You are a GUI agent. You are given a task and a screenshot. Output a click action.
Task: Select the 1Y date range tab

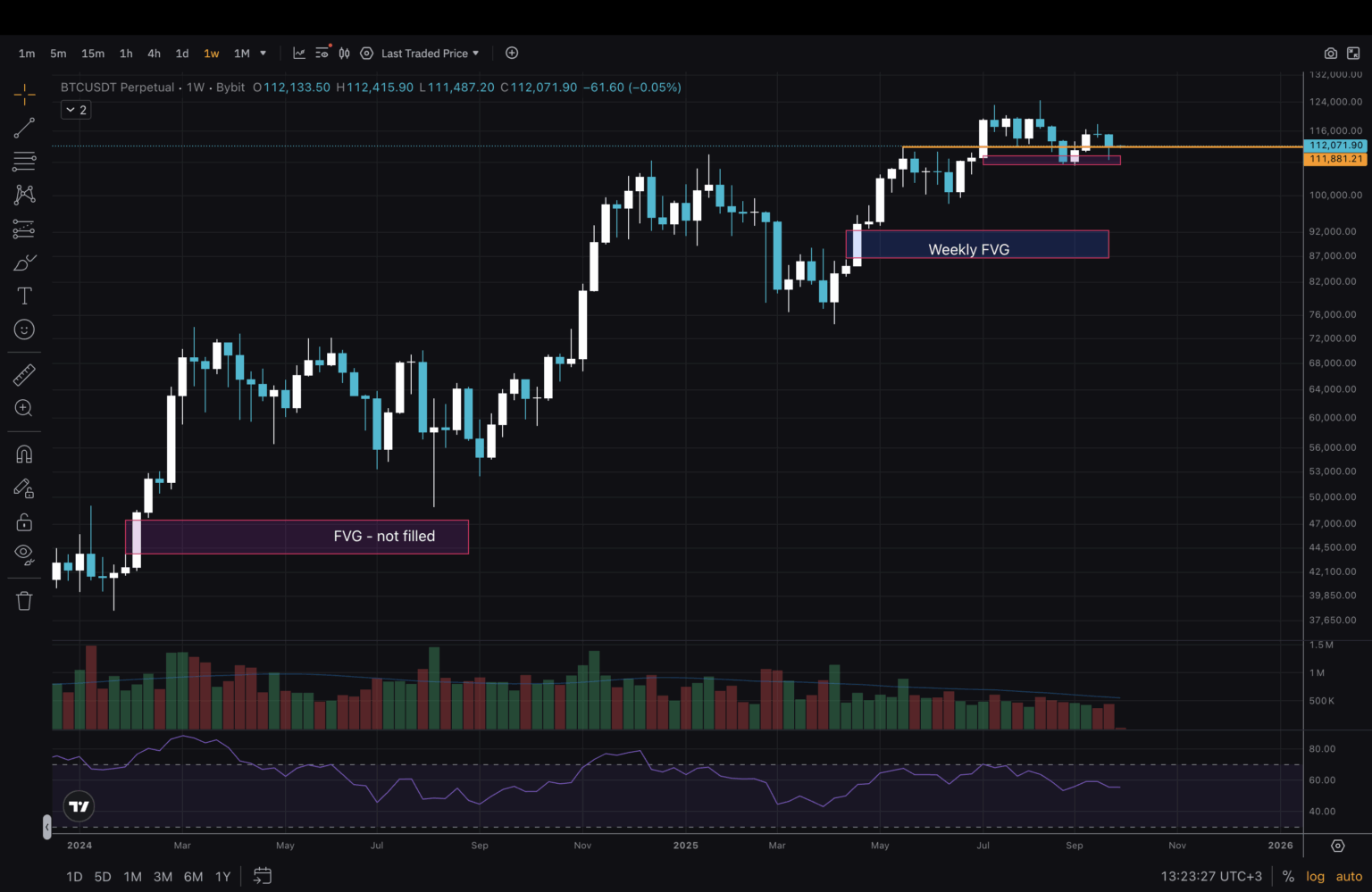(x=222, y=877)
